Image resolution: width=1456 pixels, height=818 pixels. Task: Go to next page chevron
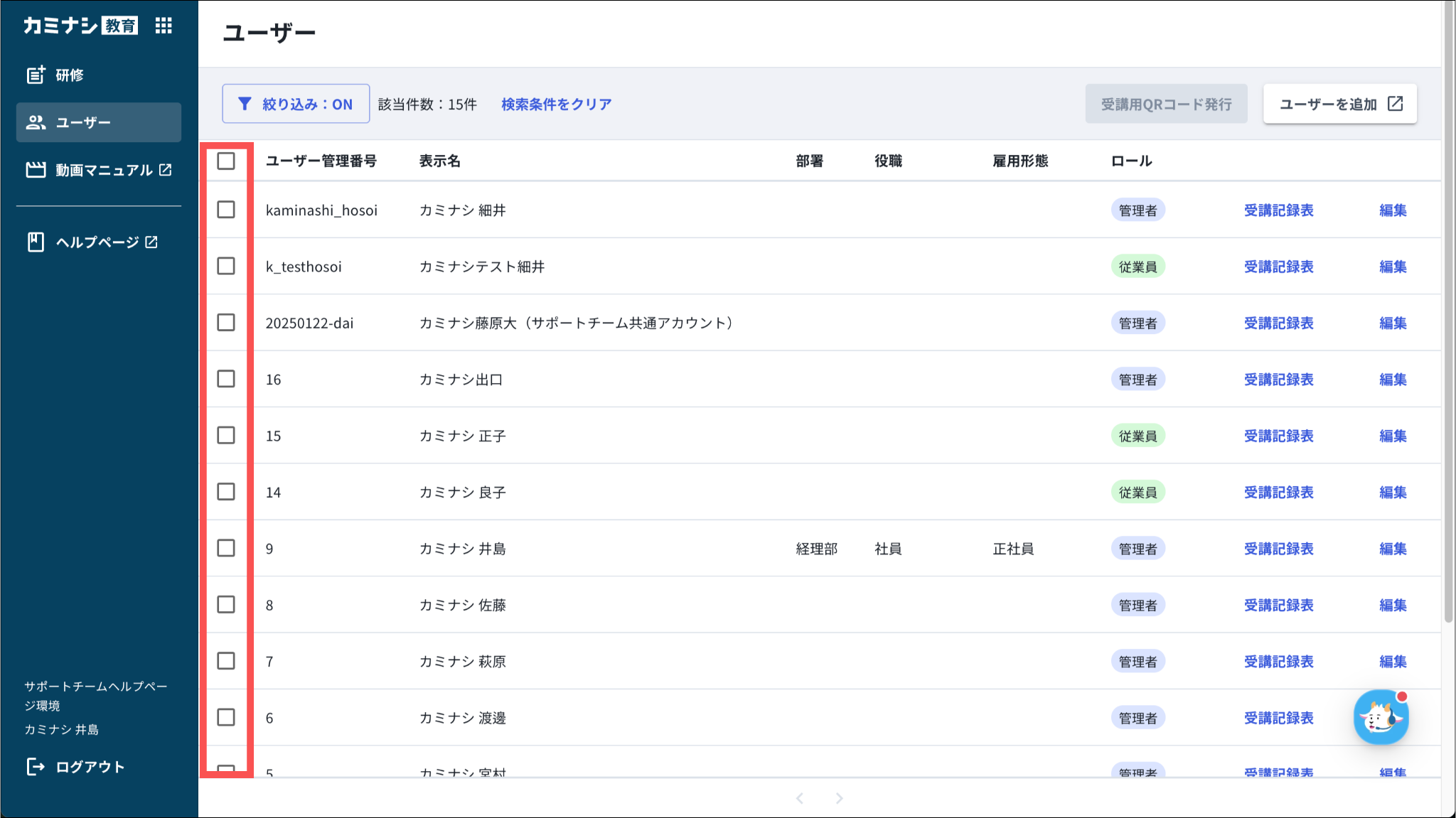tap(839, 798)
